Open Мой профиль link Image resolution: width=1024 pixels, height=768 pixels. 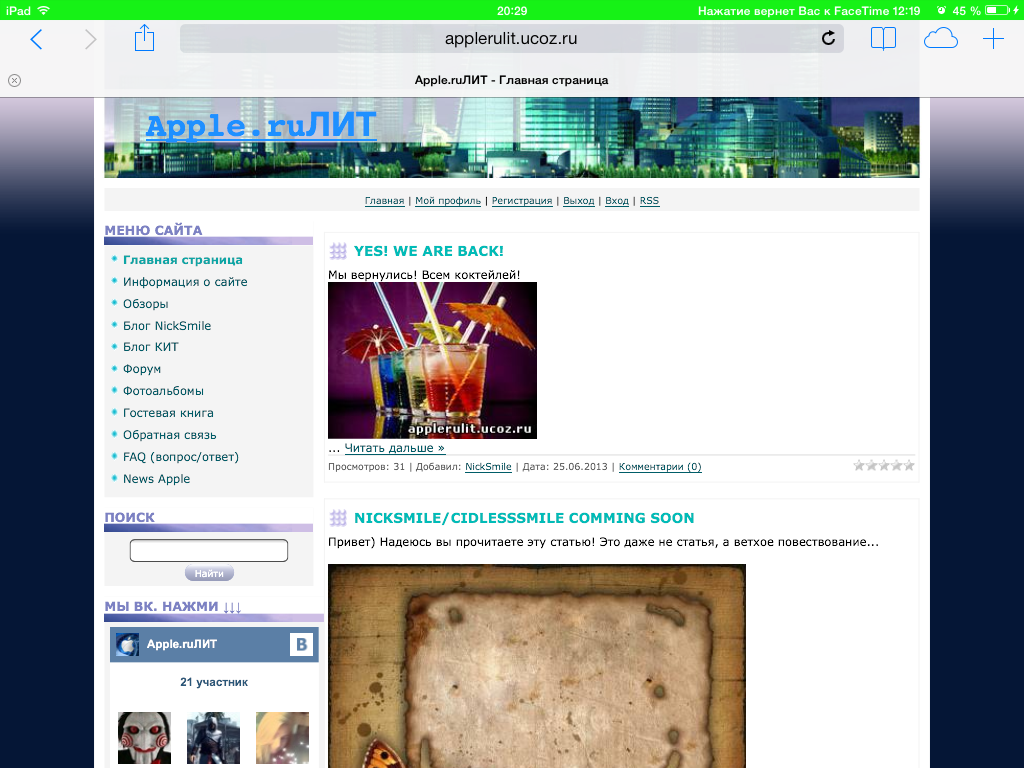tap(448, 200)
